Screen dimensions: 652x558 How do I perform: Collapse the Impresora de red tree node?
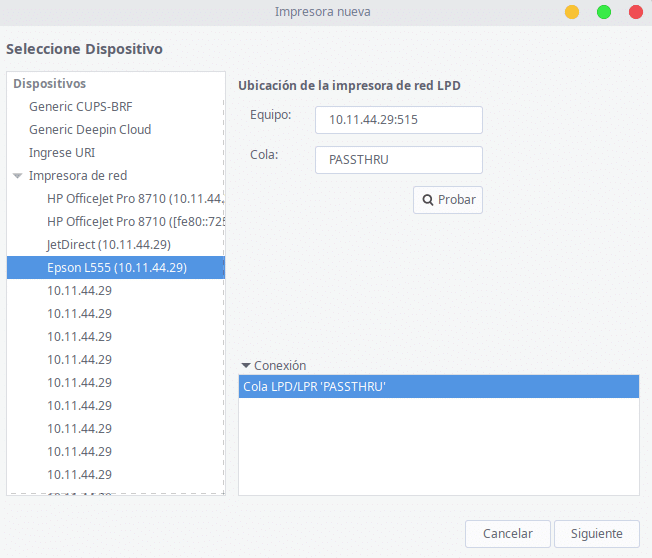coord(17,176)
